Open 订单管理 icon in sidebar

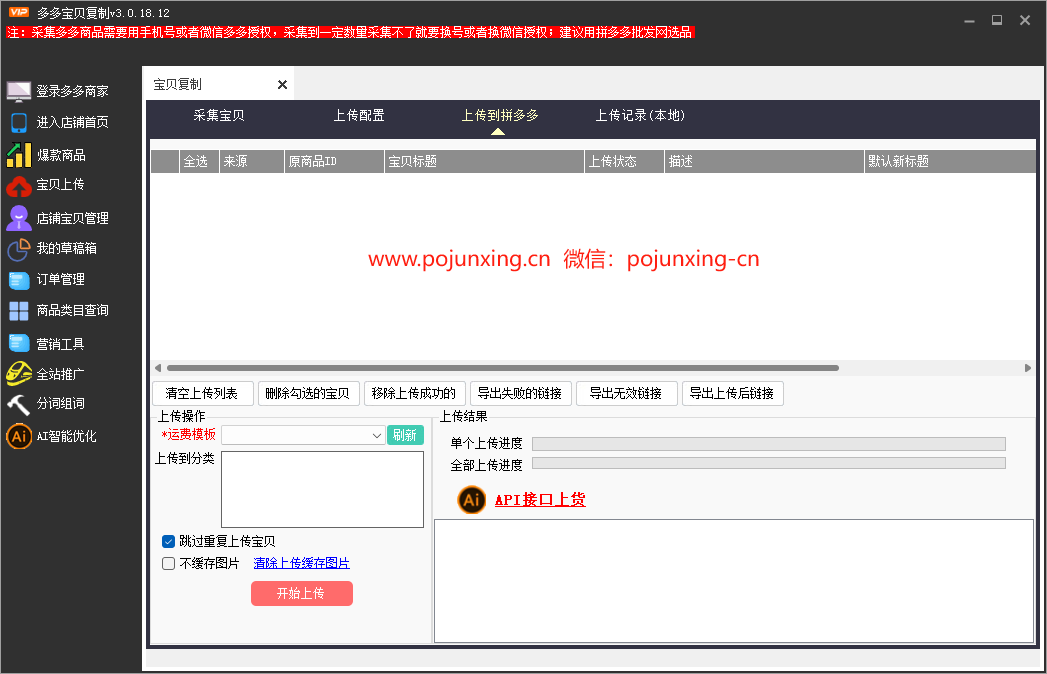pos(19,280)
